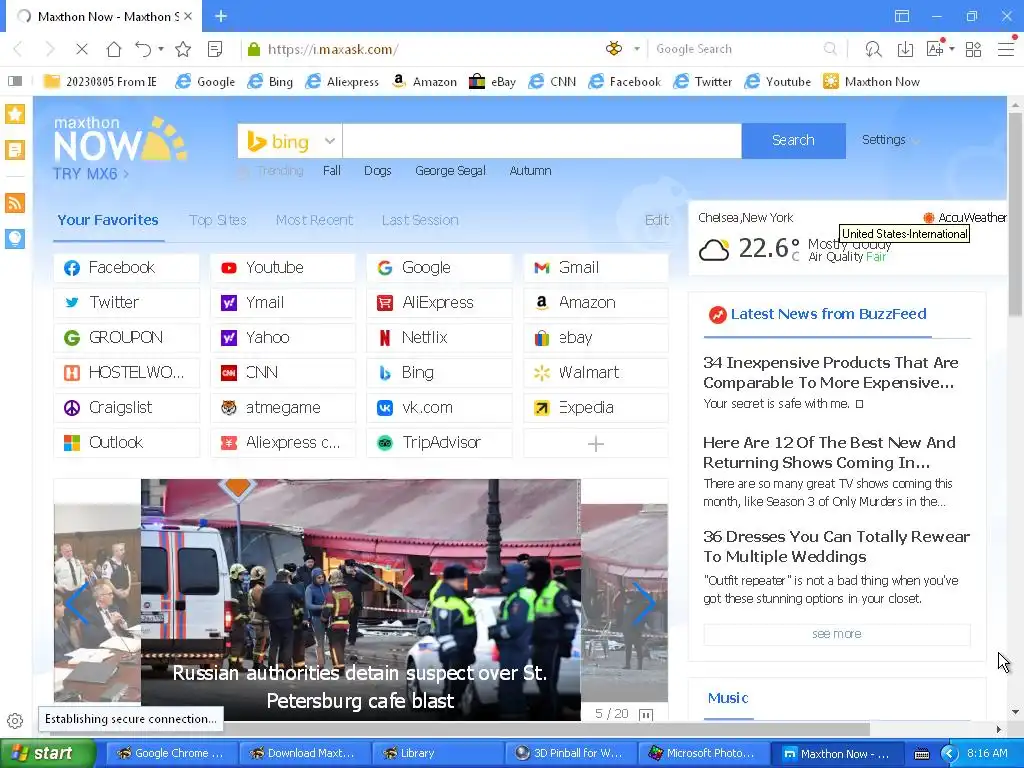
Task: Click the undo closed tab arrow icon
Action: point(143,49)
